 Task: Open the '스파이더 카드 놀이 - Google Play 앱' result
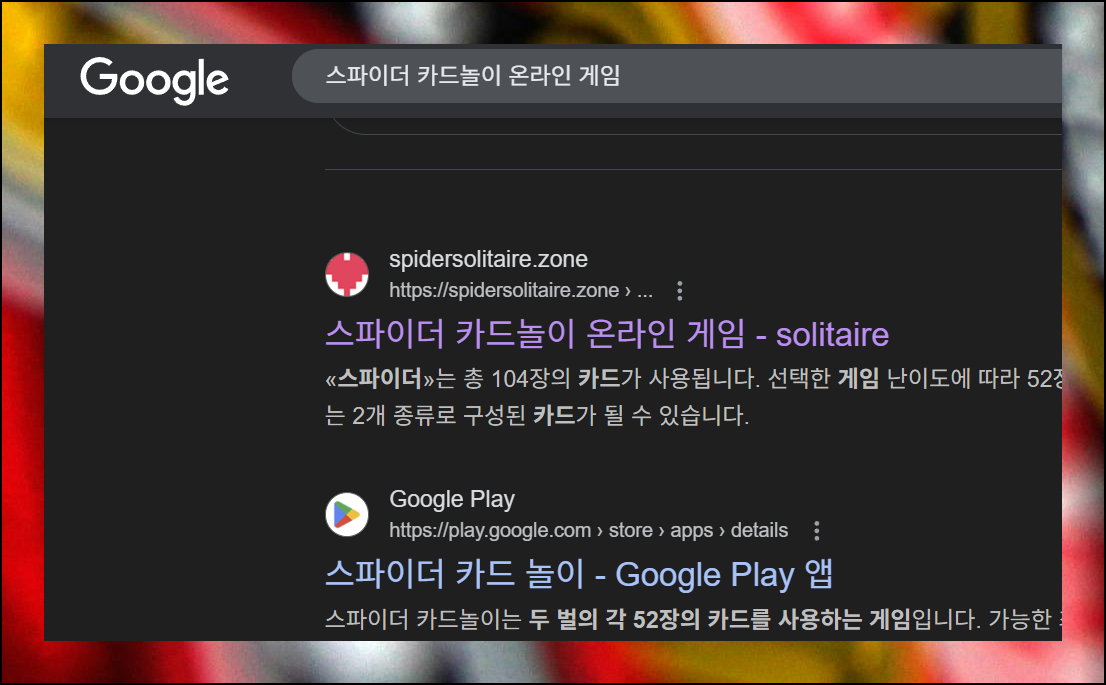[579, 574]
